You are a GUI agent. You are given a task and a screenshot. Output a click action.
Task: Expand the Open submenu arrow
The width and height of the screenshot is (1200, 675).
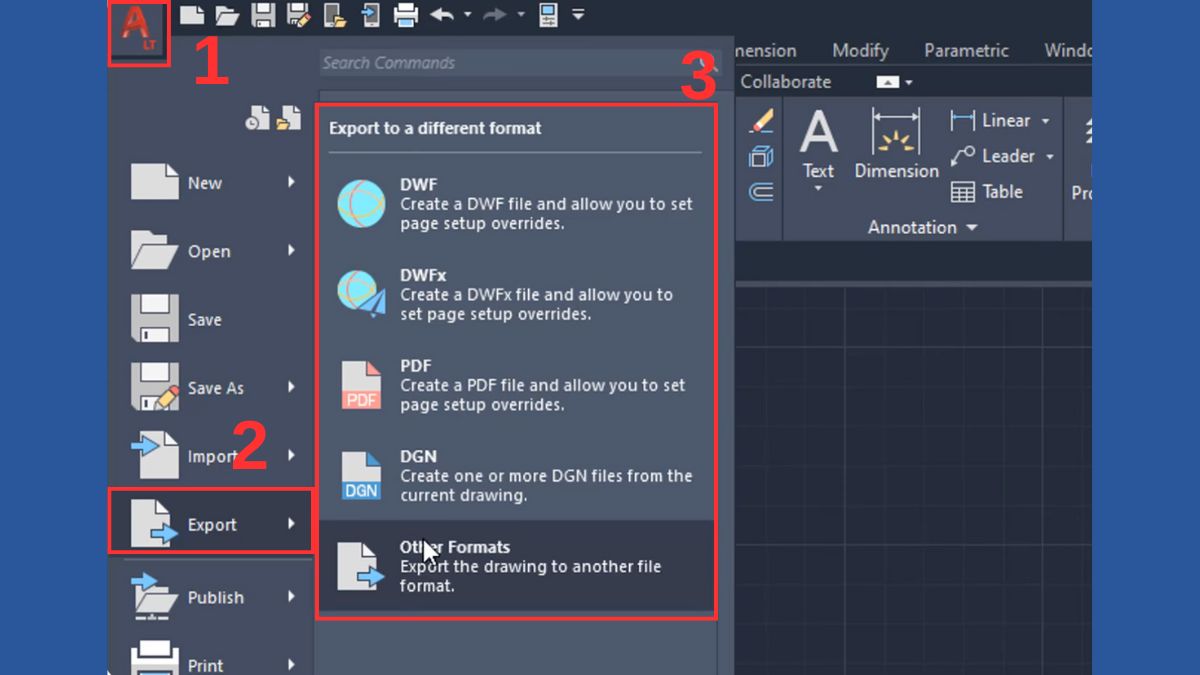coord(291,250)
